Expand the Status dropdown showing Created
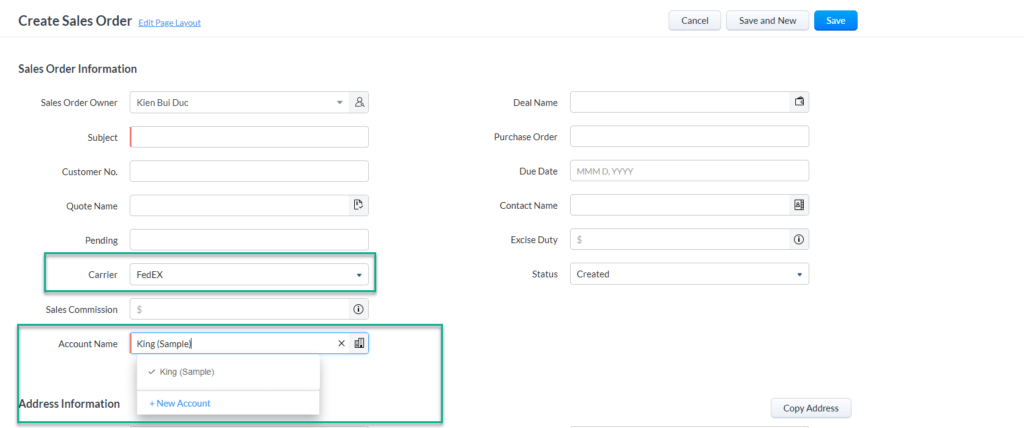 [689, 274]
